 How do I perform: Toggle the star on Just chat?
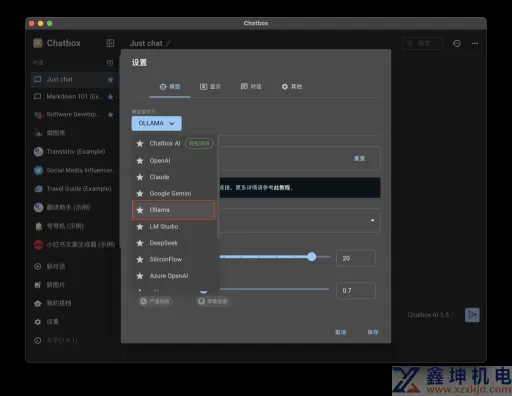(111, 80)
